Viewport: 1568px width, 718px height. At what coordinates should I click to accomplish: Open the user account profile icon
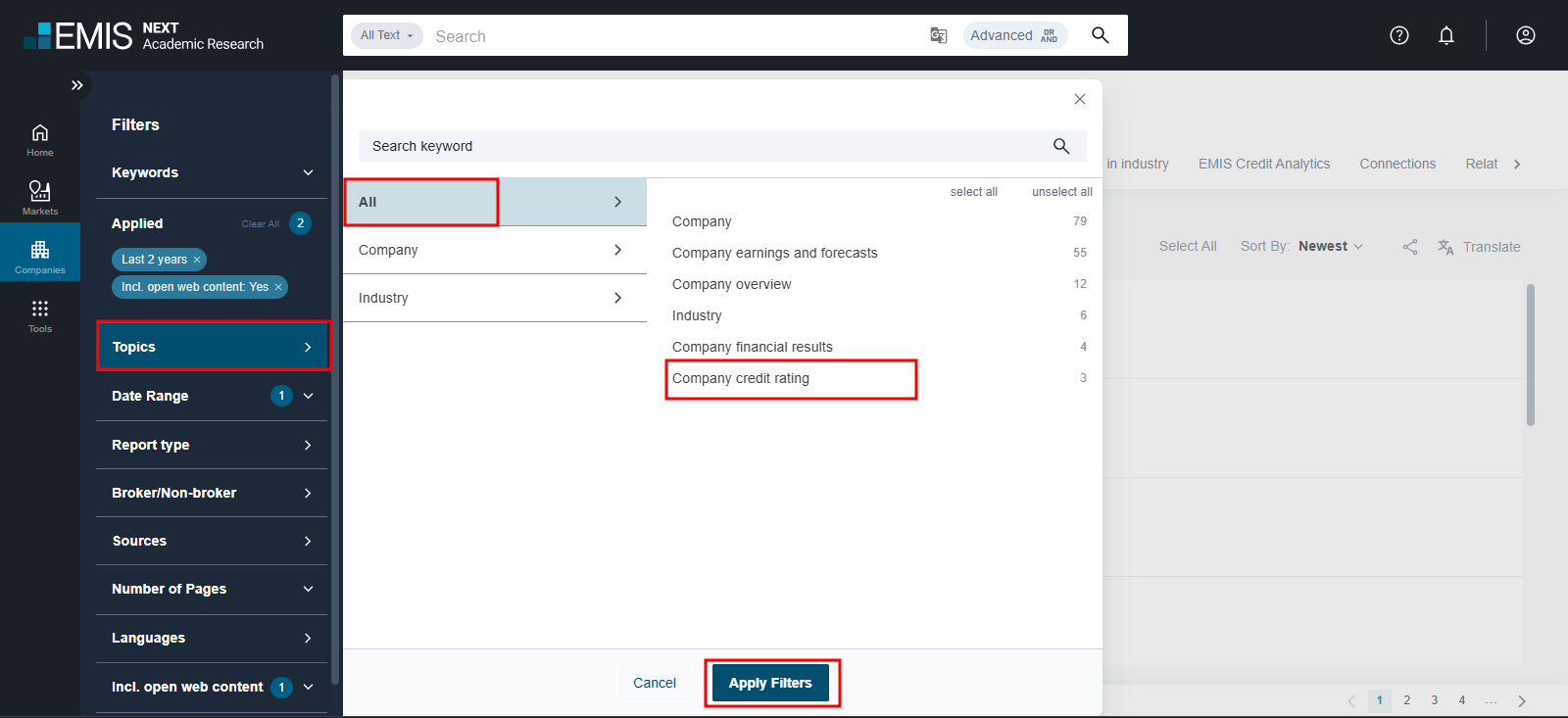coord(1525,35)
